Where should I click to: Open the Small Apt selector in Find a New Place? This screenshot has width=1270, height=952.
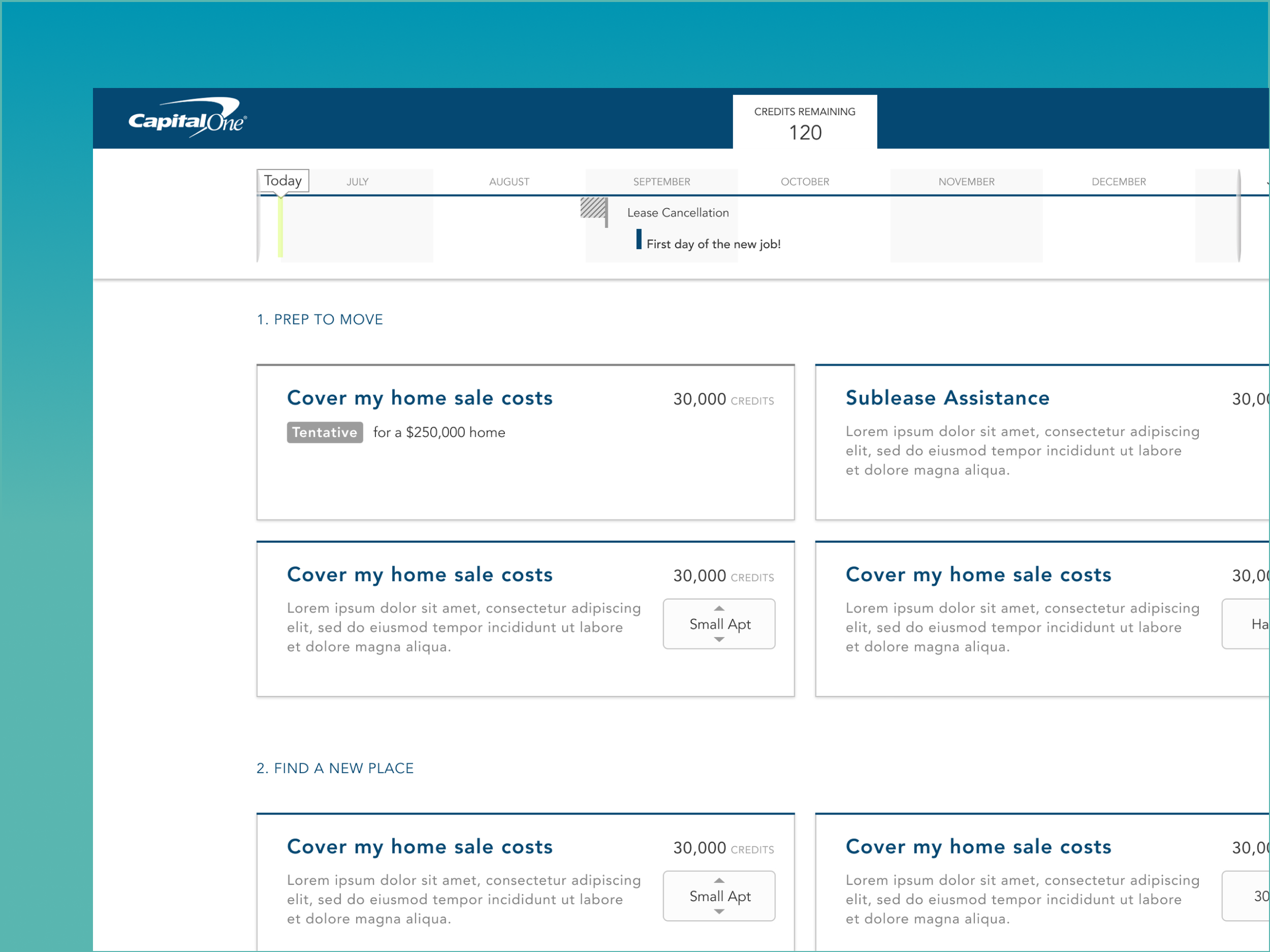[x=719, y=896]
